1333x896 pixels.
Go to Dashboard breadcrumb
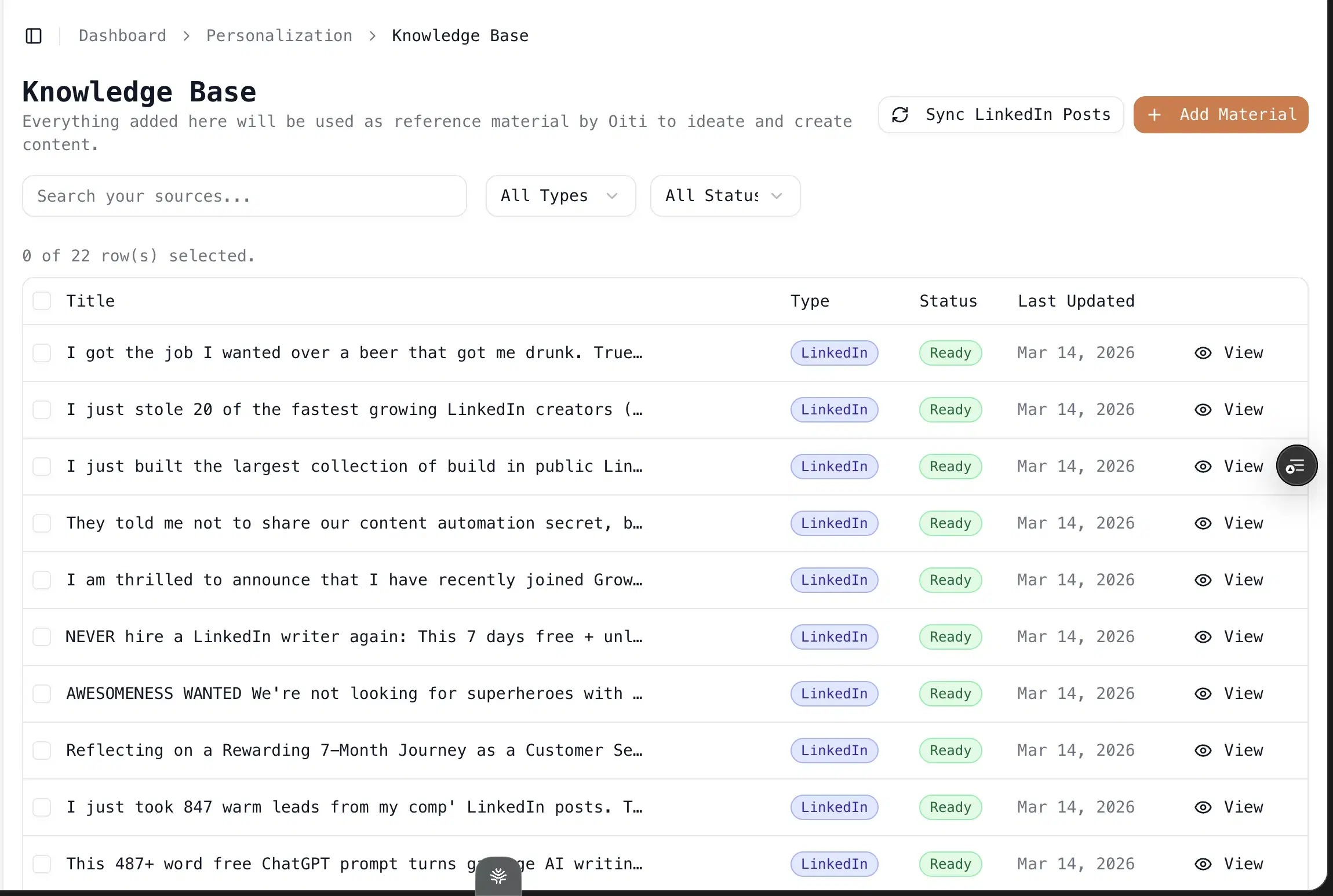122,36
